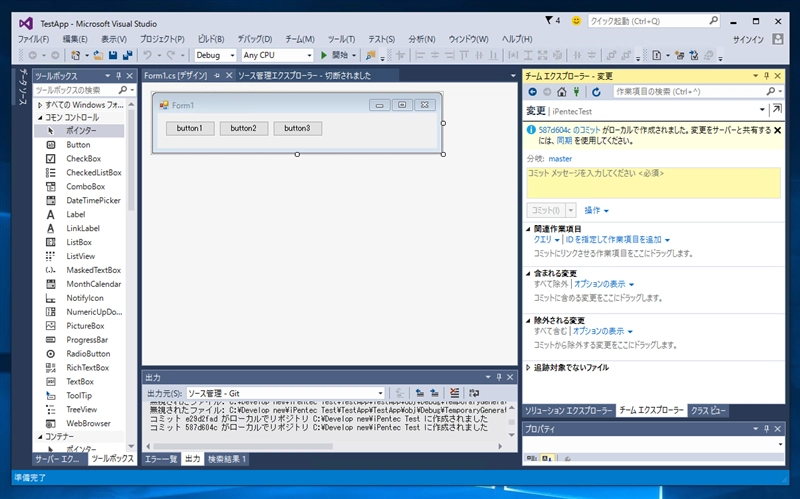The width and height of the screenshot is (800, 499).
Task: Select the DateTimePicker toolbox item
Action: [x=79, y=201]
